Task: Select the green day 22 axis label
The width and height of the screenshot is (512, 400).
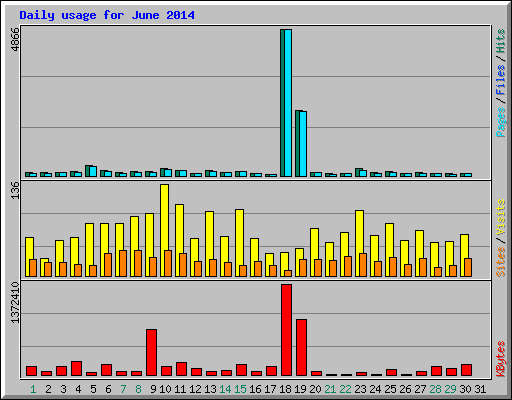Action: pos(345,389)
